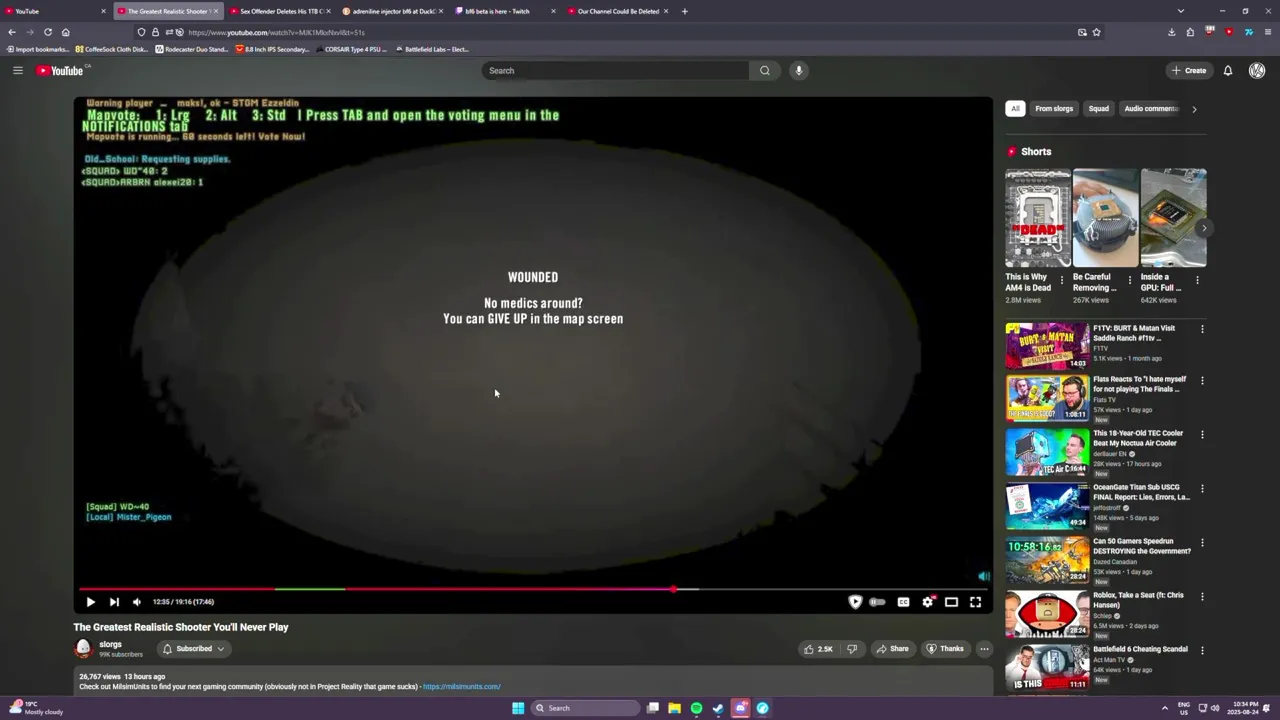Open File Explorer from the taskbar
The image size is (1280, 720).
(x=675, y=708)
